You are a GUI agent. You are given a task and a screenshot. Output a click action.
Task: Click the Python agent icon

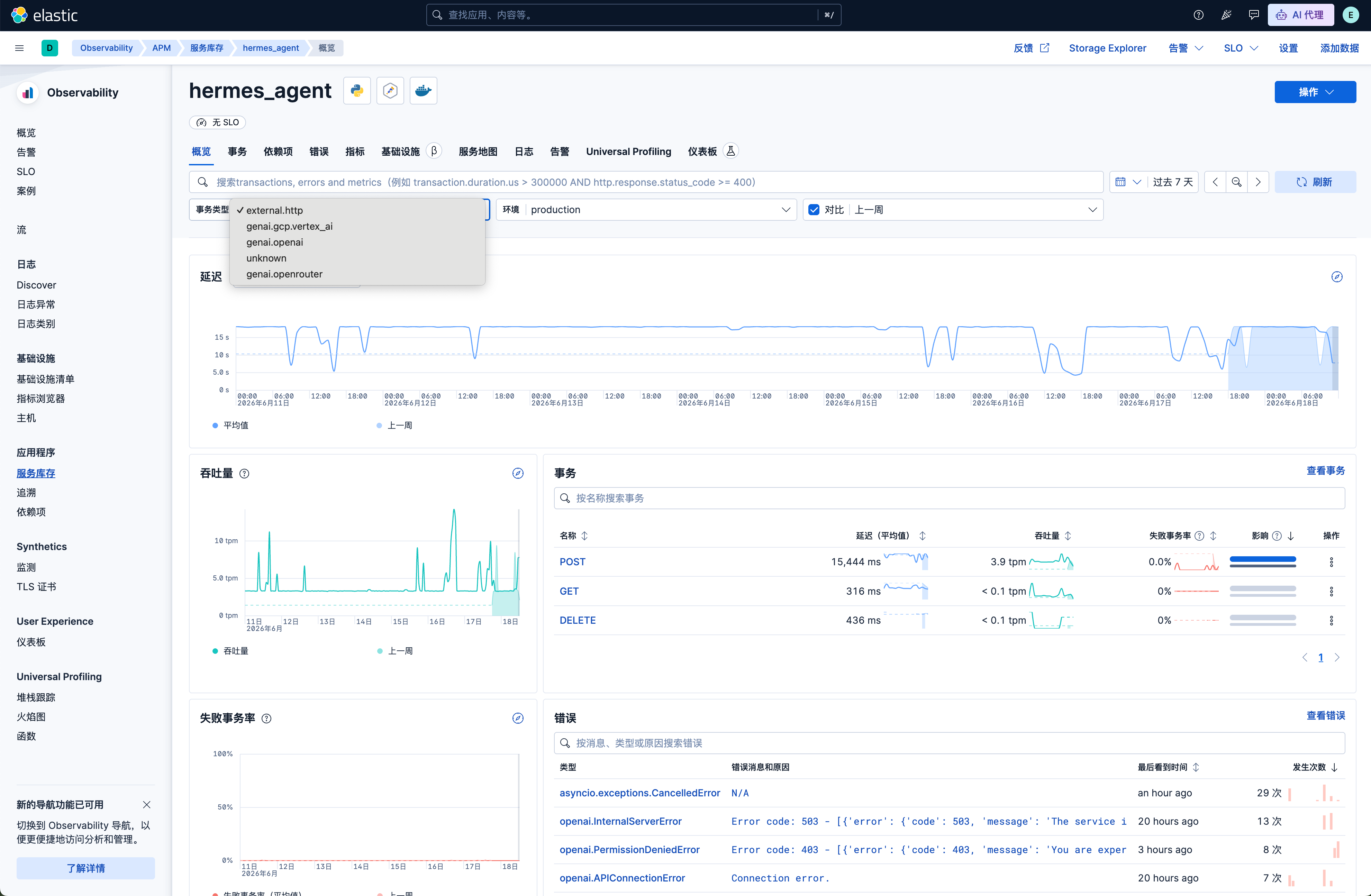(x=356, y=91)
